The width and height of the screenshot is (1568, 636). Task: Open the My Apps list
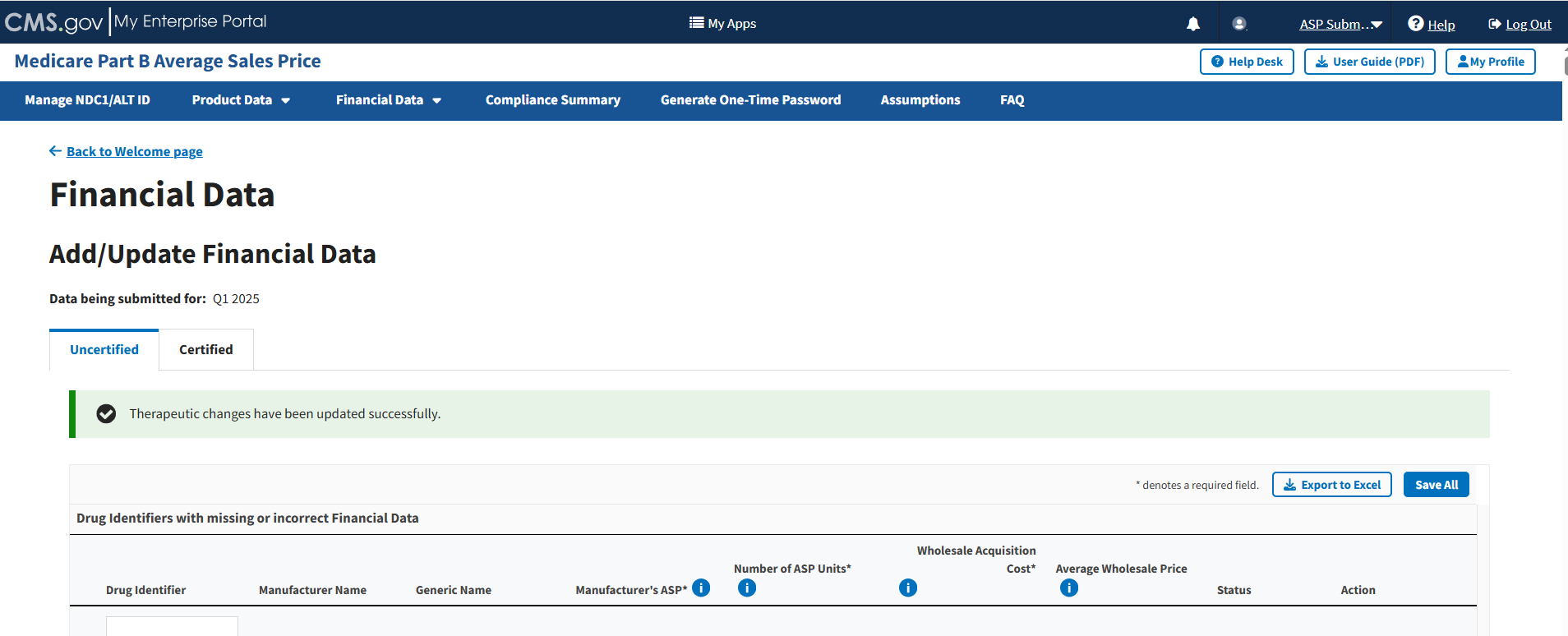(x=722, y=24)
